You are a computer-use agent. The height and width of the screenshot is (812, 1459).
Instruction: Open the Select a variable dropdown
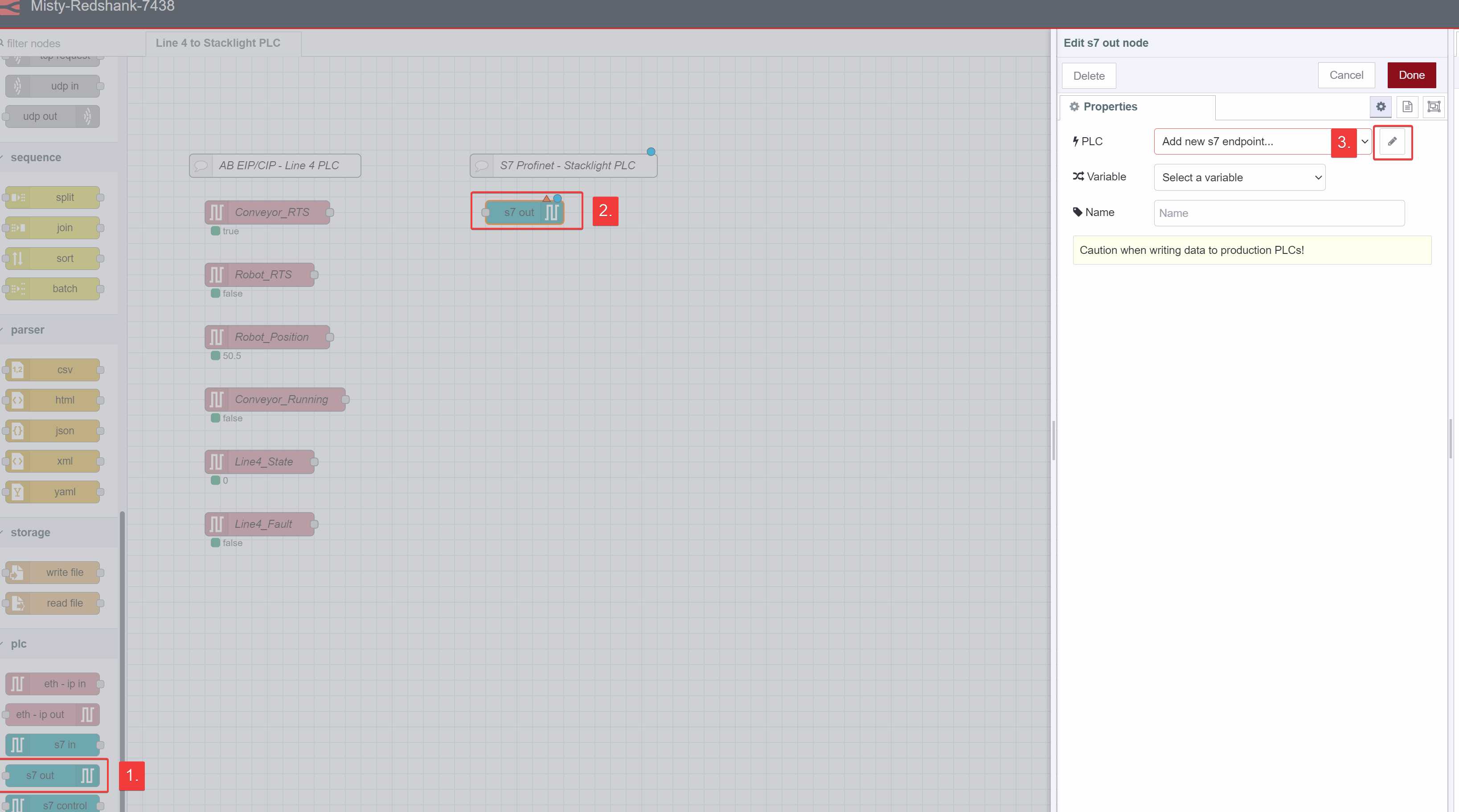[x=1239, y=177]
